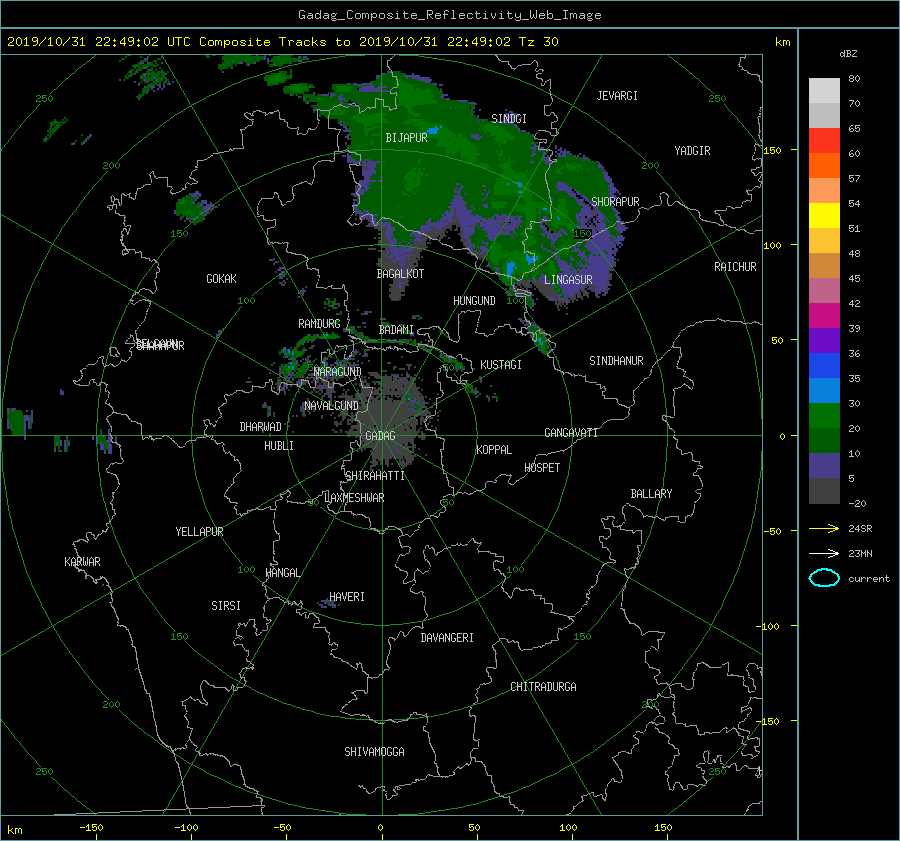The image size is (900, 841).
Task: Click the YELLAPUR city label
Action: click(x=199, y=532)
